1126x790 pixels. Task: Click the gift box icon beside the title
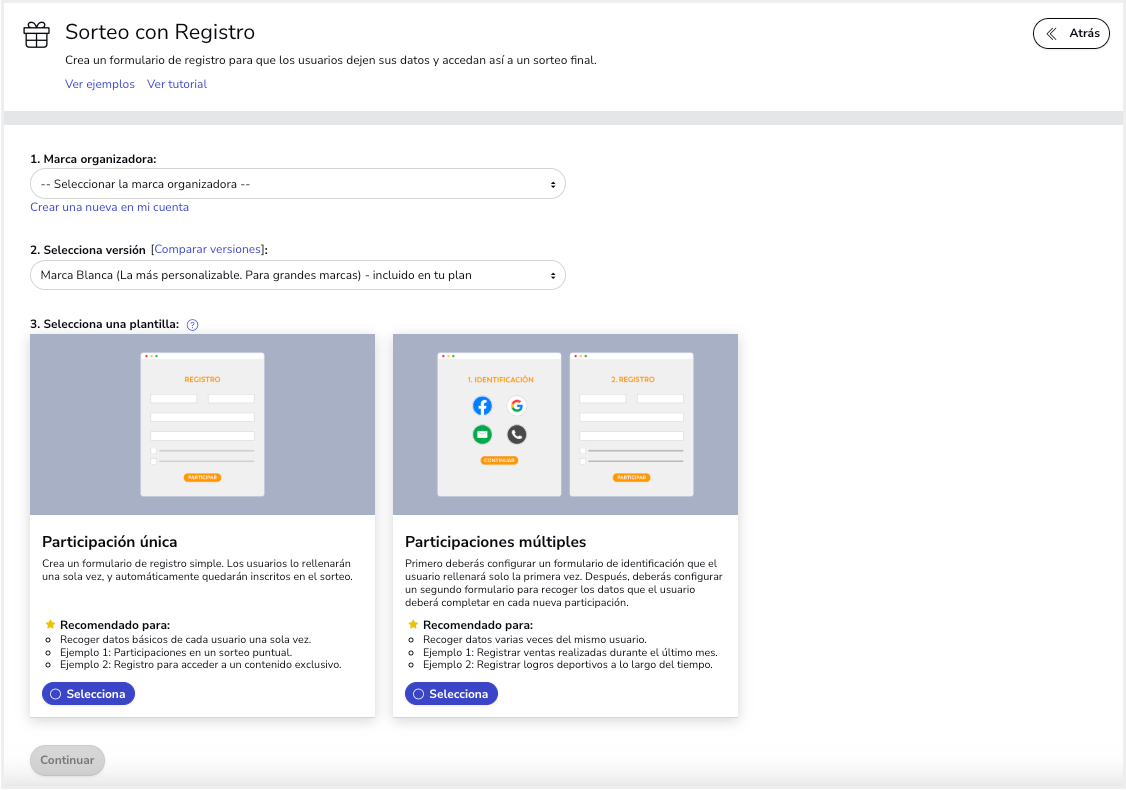(36, 35)
